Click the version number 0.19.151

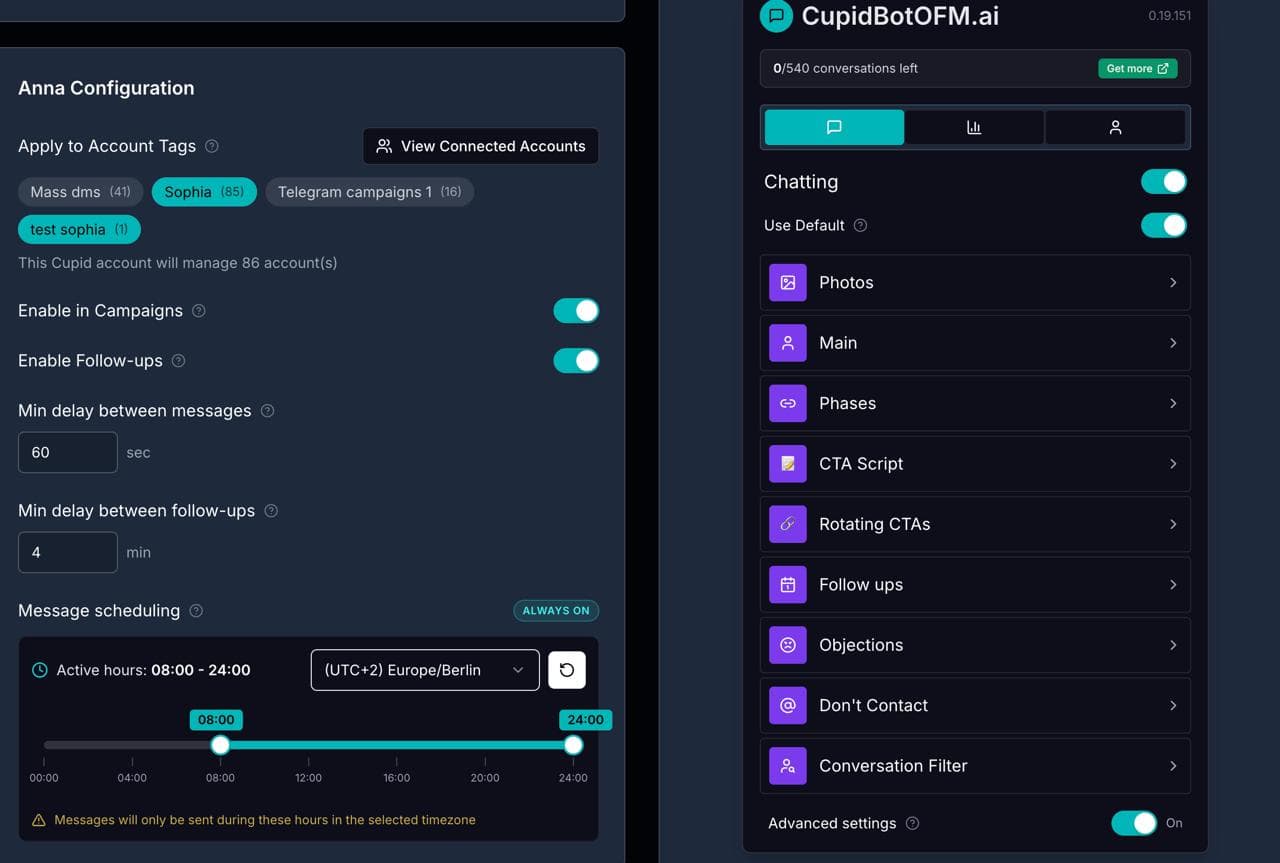(1169, 16)
